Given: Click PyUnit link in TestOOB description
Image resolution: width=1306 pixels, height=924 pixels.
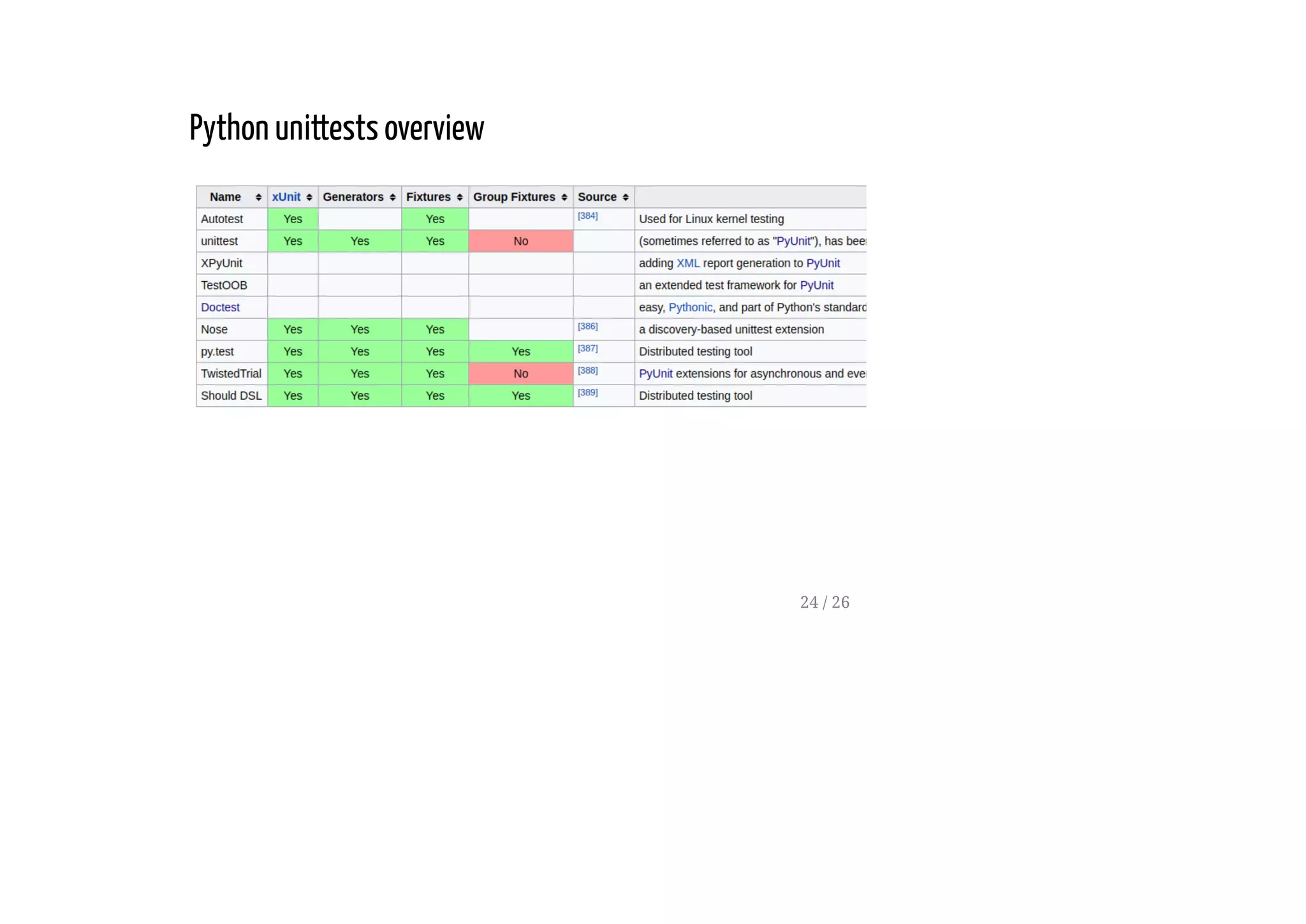Looking at the screenshot, I should pos(816,285).
